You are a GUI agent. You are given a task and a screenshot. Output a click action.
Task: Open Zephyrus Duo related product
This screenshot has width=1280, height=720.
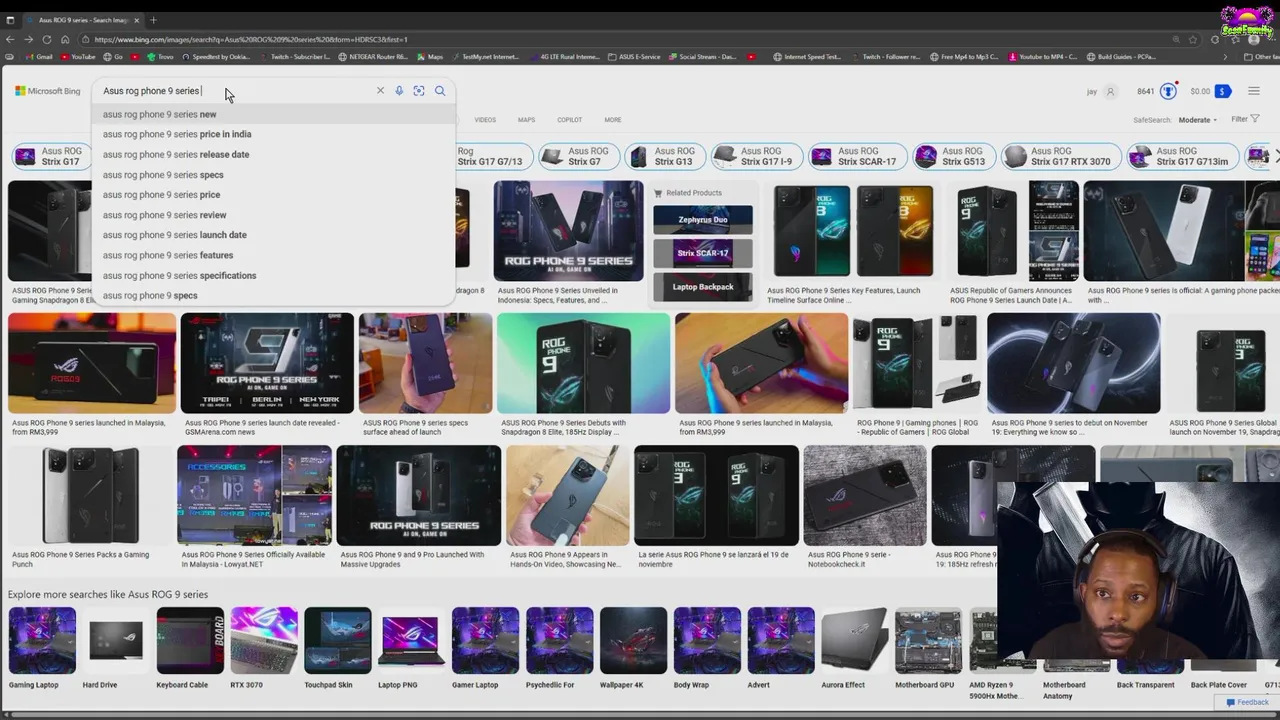coord(703,220)
